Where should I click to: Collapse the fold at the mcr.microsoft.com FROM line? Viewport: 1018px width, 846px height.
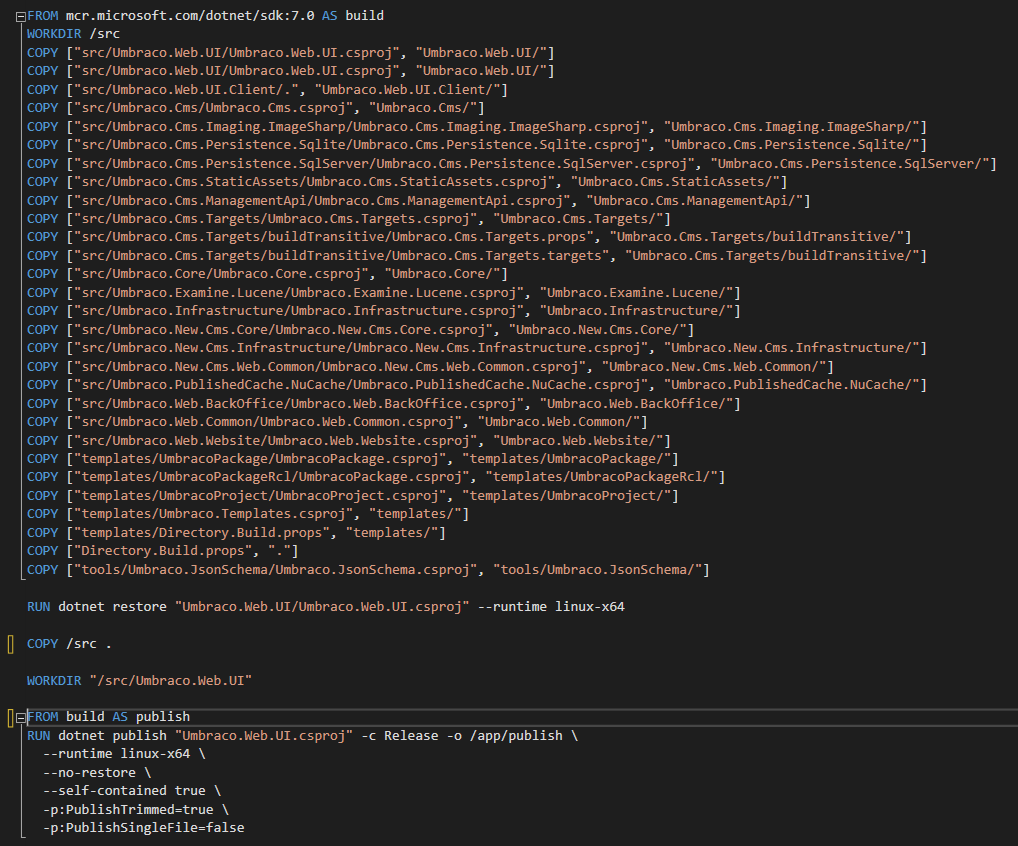[x=20, y=17]
